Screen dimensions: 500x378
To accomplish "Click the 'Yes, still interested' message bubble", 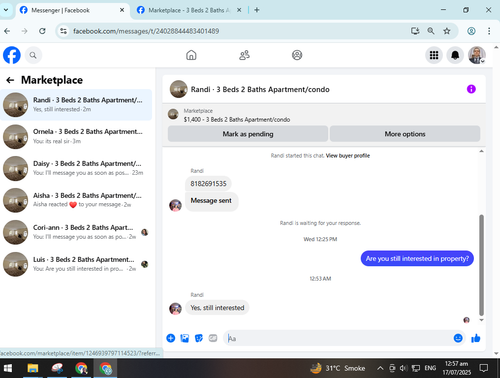I will pyautogui.click(x=217, y=308).
